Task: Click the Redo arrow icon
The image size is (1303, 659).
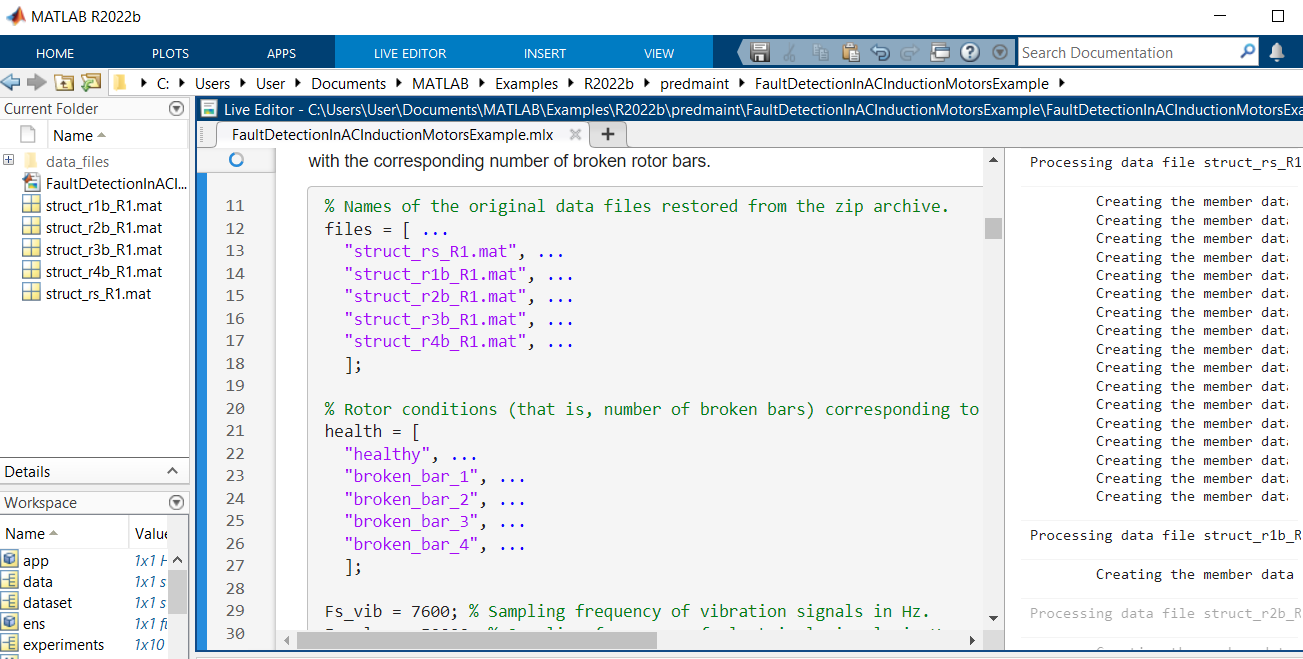Action: [x=910, y=53]
